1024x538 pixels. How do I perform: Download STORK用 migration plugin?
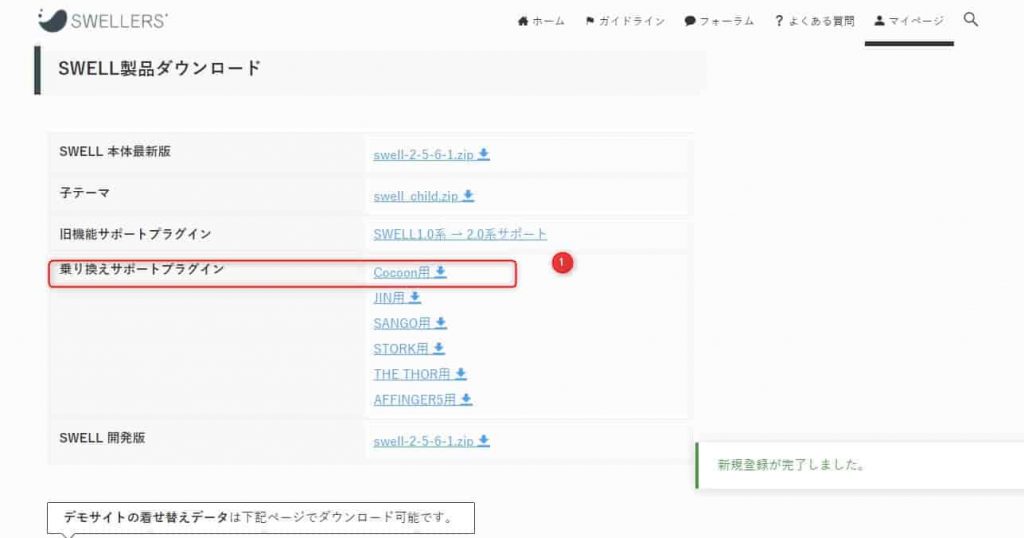point(409,349)
